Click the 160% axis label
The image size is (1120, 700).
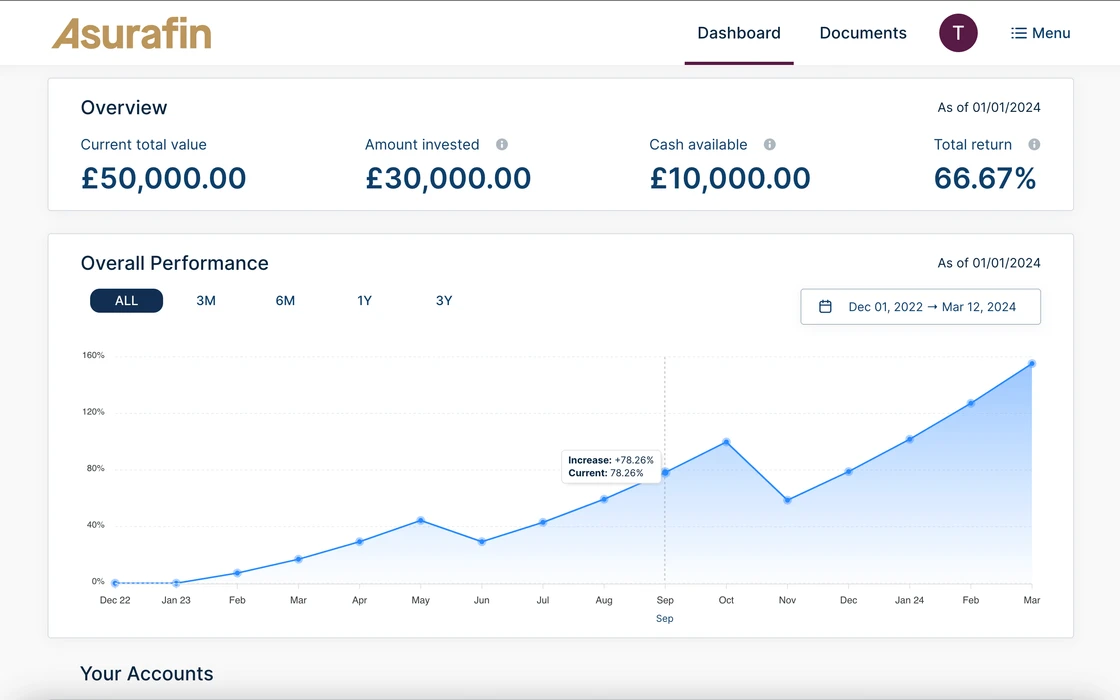[94, 355]
